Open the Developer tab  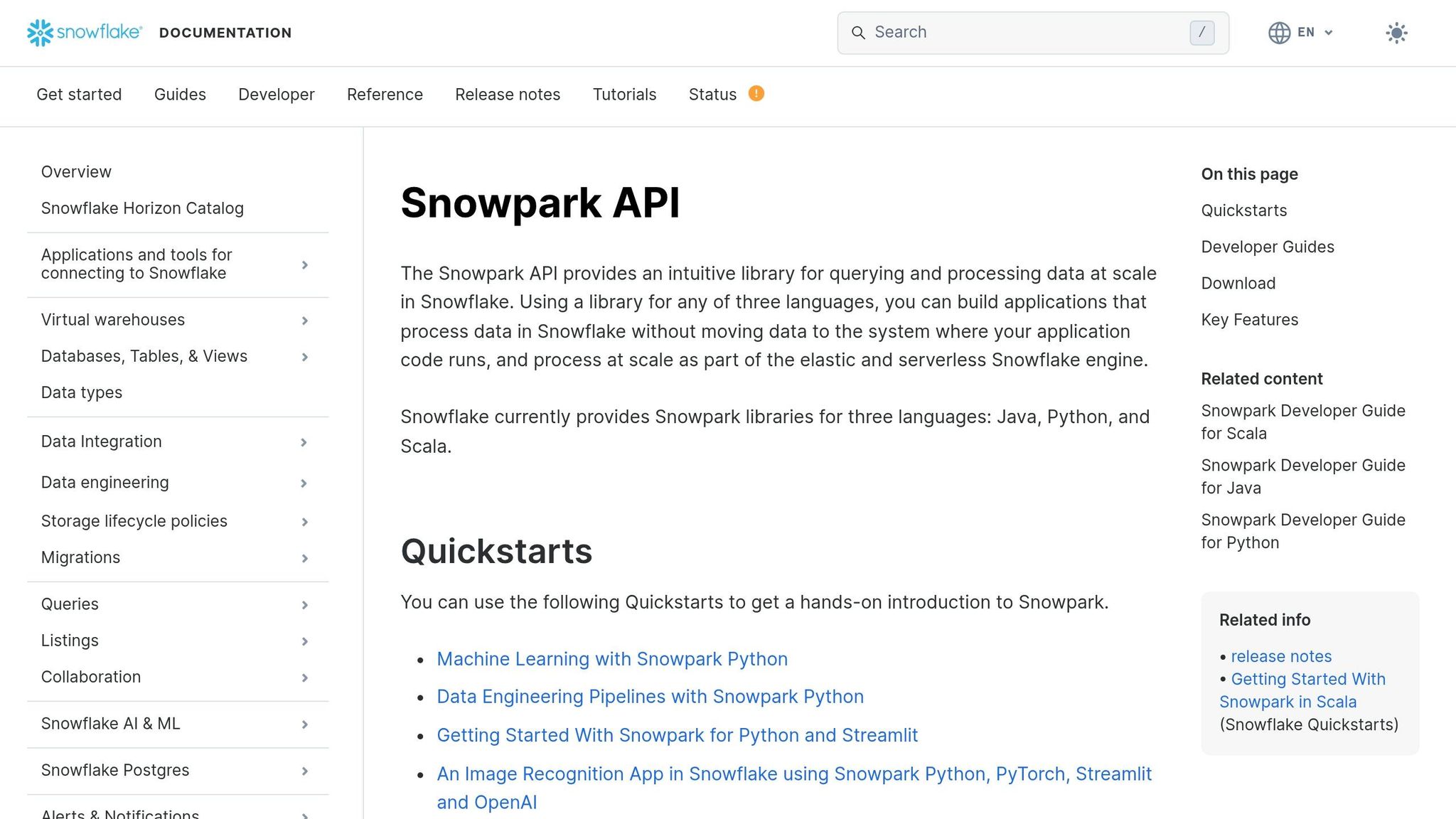(x=277, y=95)
